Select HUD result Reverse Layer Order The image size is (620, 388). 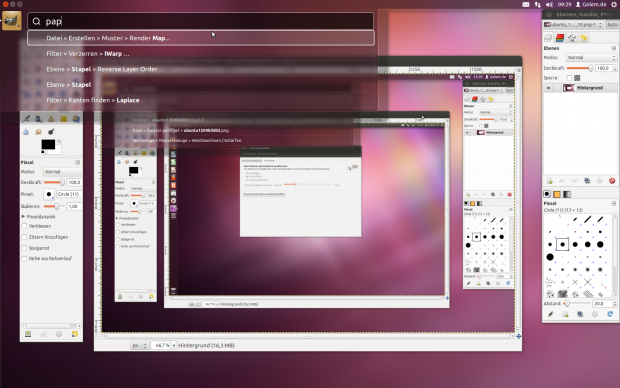201,69
